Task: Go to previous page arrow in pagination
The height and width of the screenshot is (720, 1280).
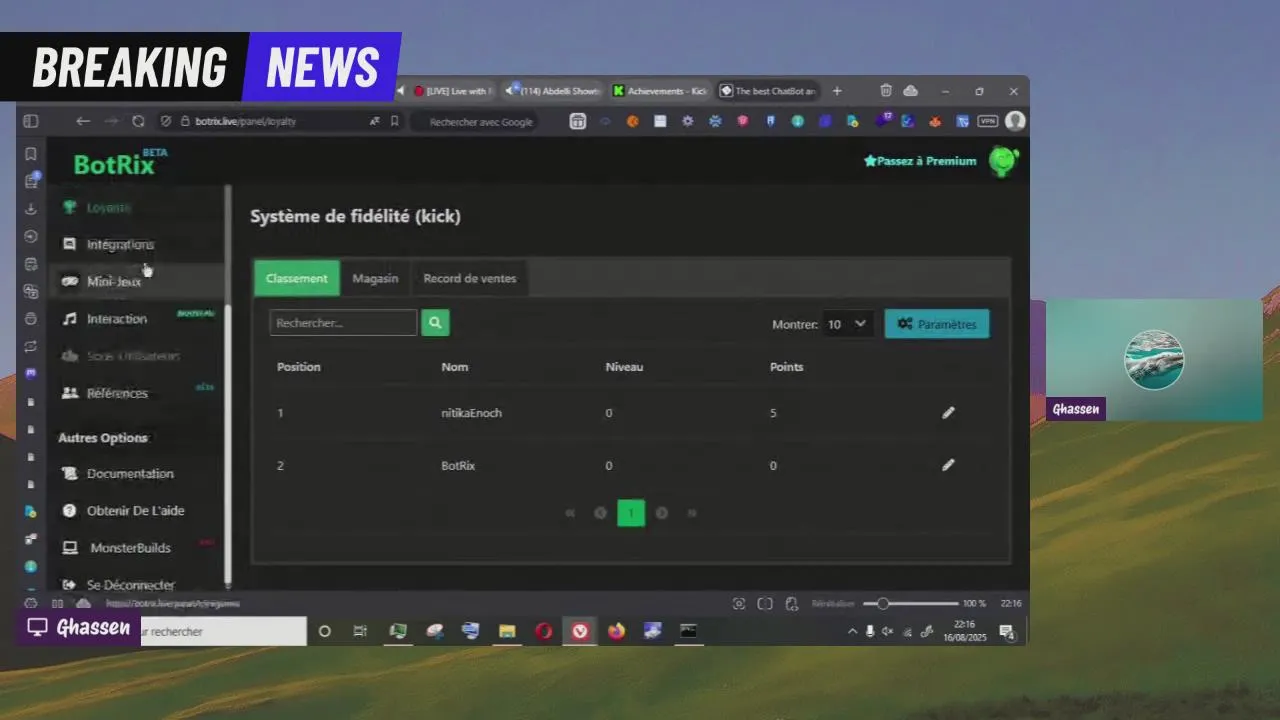Action: tap(600, 513)
